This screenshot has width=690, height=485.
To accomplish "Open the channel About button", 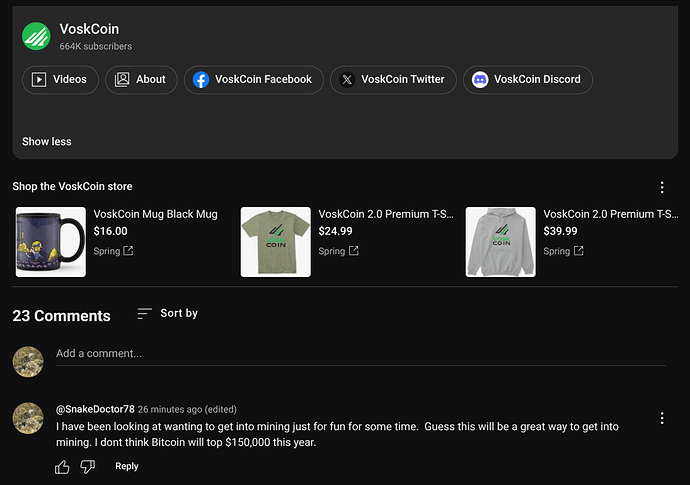I will pyautogui.click(x=141, y=80).
